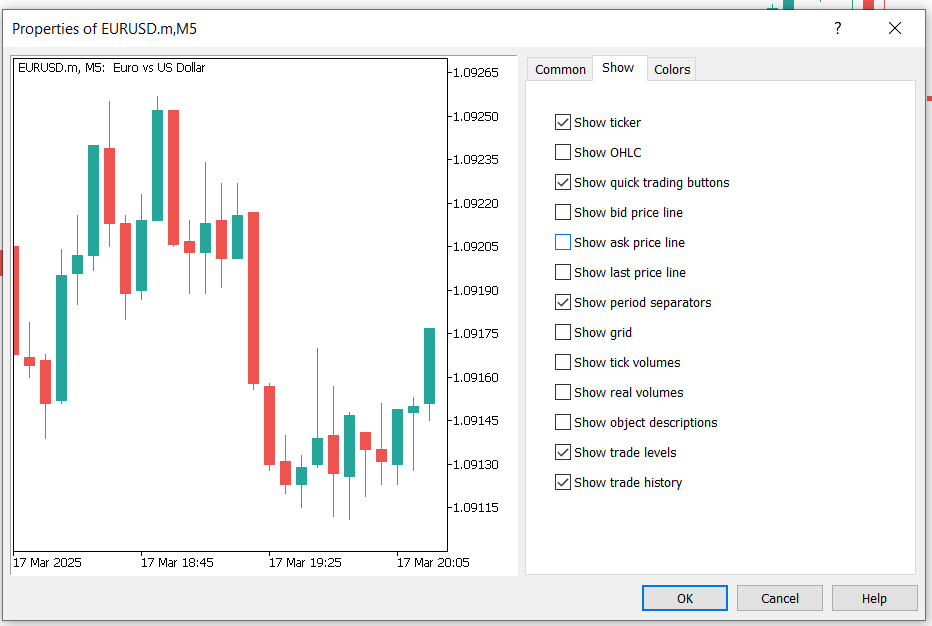This screenshot has height=626, width=932.
Task: Select the Show tab
Action: (x=618, y=68)
